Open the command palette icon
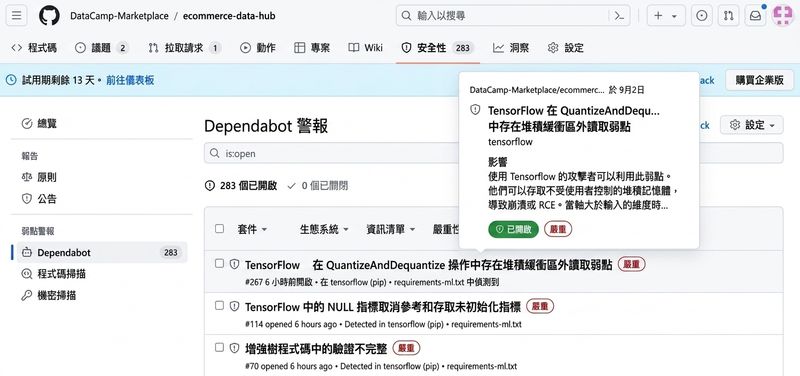Viewport: 800px width, 376px height. pyautogui.click(x=619, y=16)
